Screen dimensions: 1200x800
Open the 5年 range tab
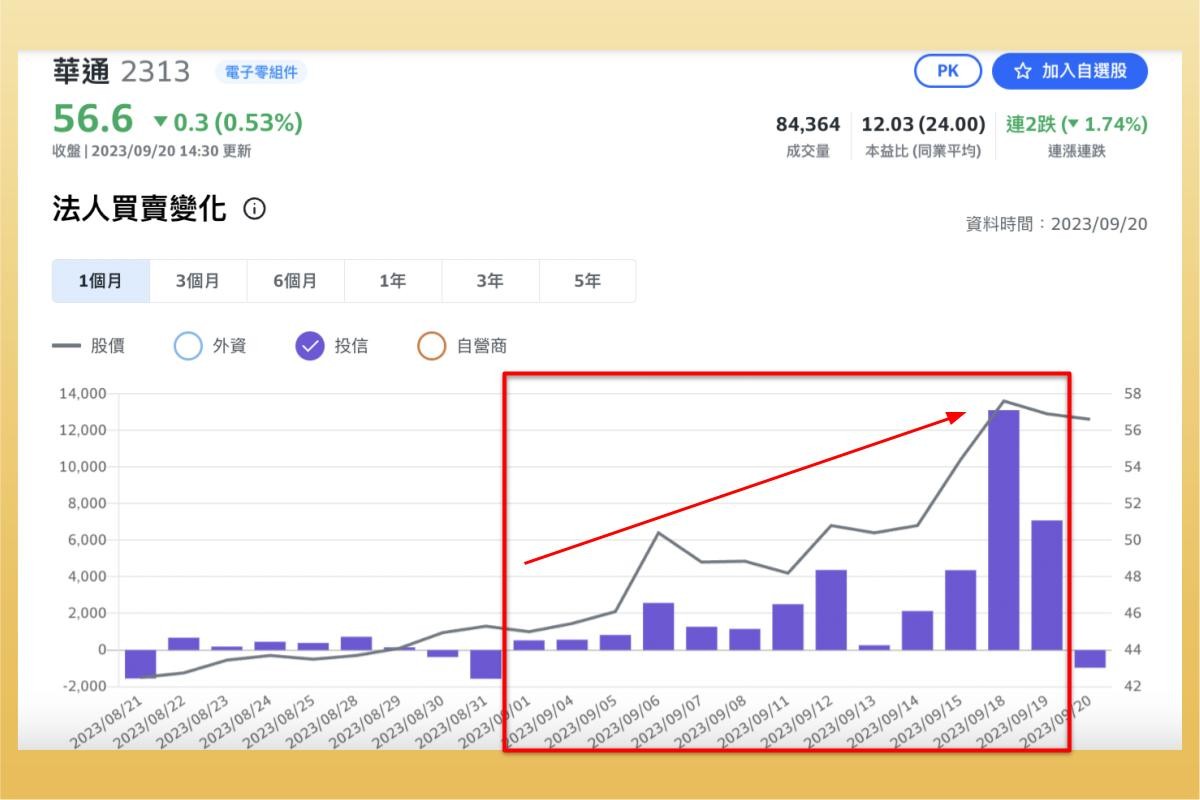point(587,281)
